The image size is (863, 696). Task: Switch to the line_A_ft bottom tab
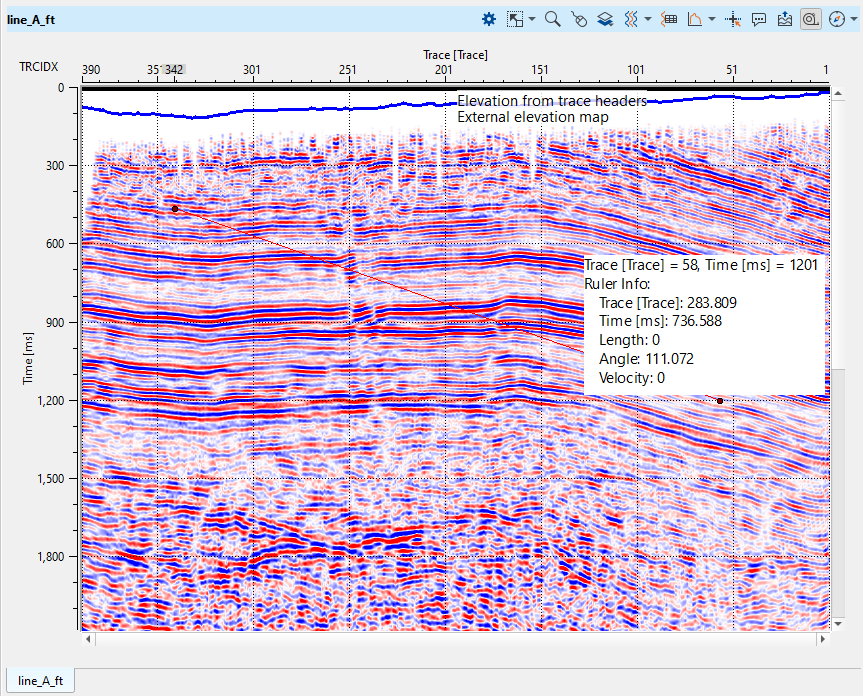tap(40, 681)
